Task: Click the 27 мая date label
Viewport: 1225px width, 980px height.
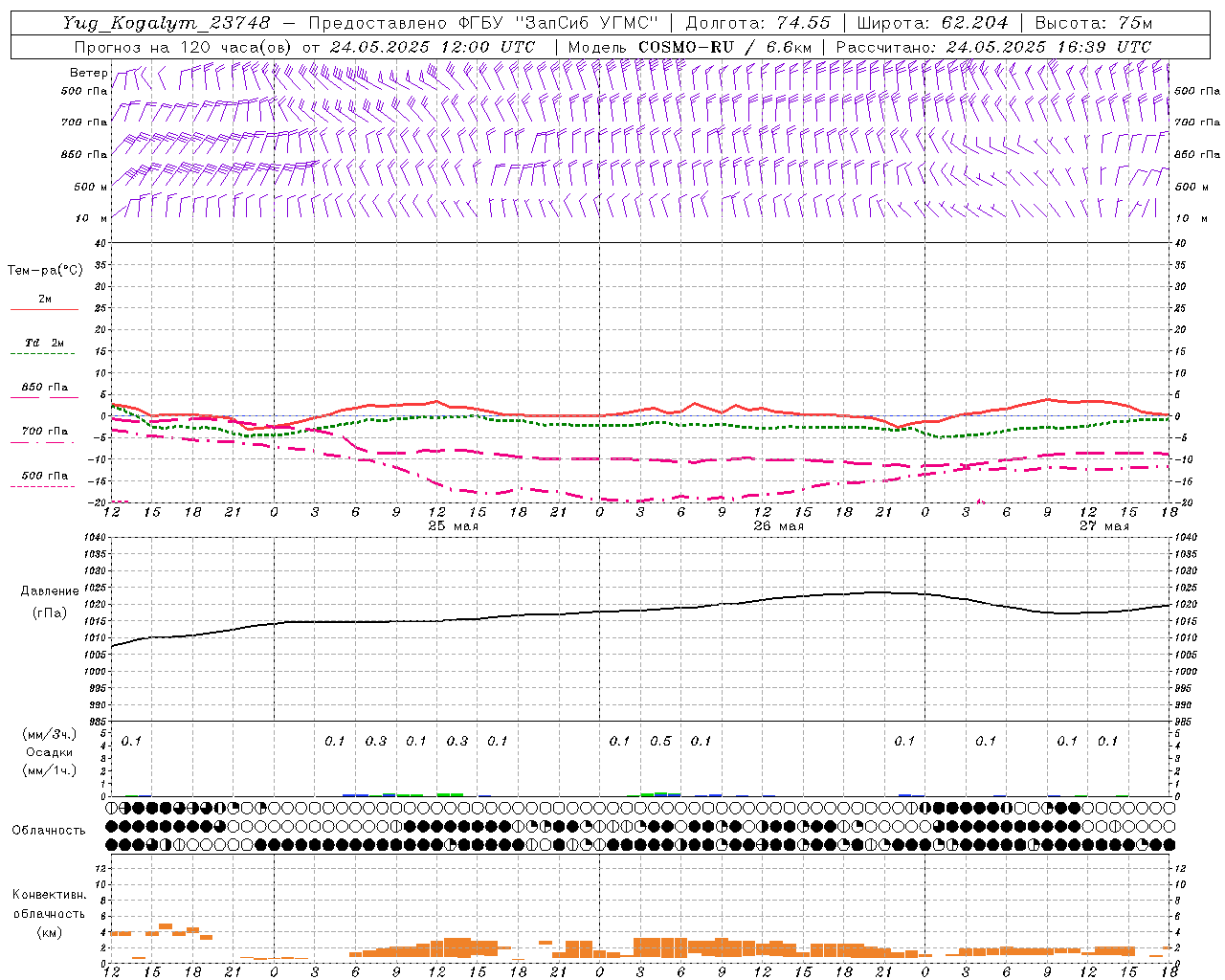Action: coord(1103,526)
